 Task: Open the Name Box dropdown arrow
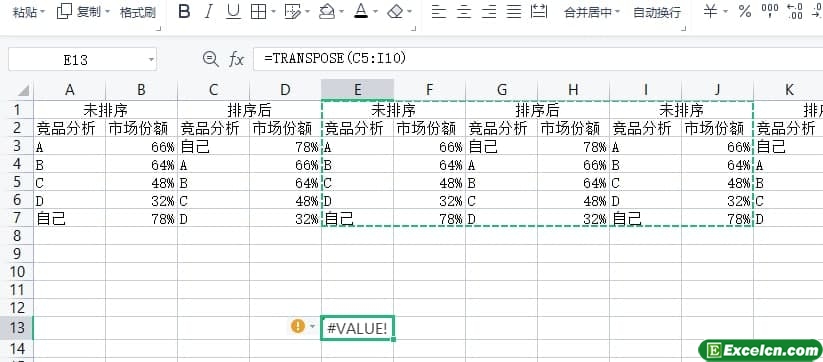151,60
